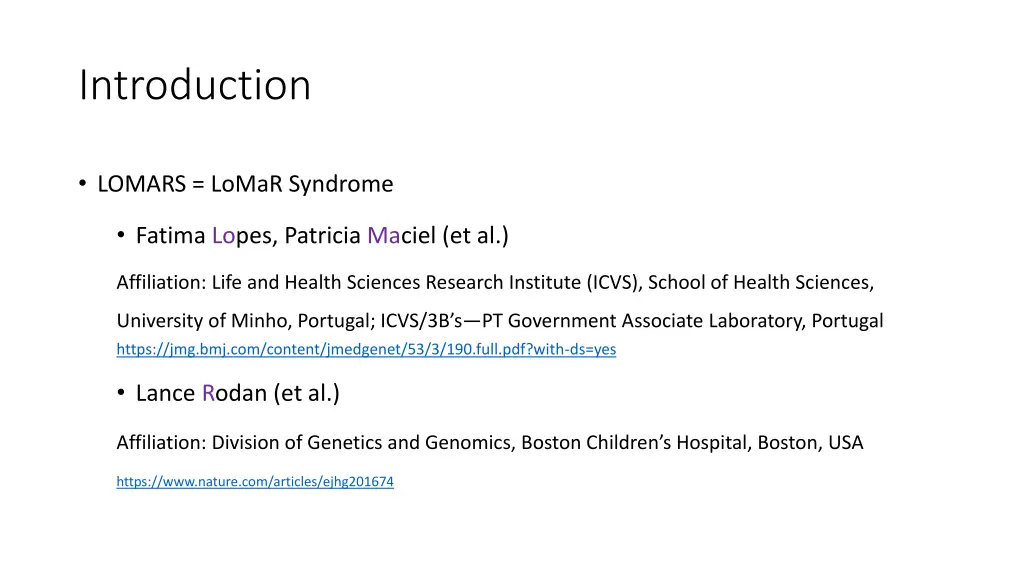
Task: Click '(et al.)' after Lance Rodan
Action: [306, 393]
